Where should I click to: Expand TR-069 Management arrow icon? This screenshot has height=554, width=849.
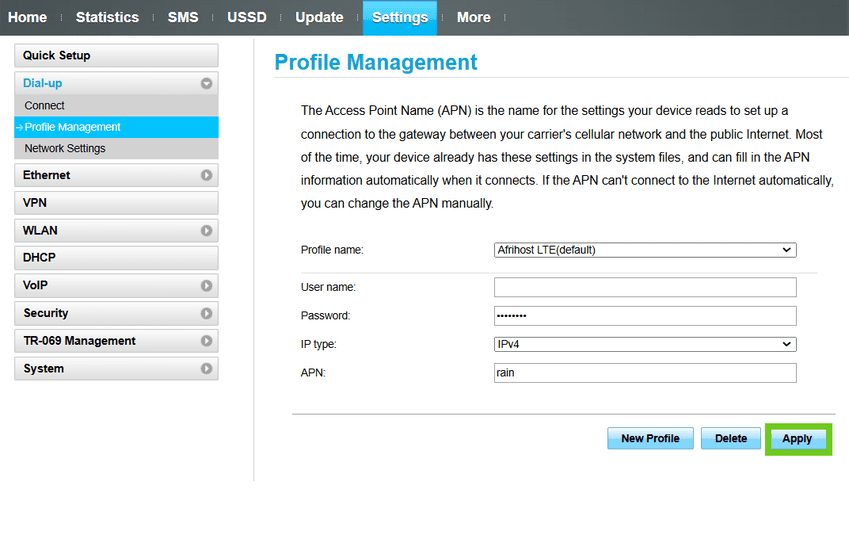pos(206,341)
